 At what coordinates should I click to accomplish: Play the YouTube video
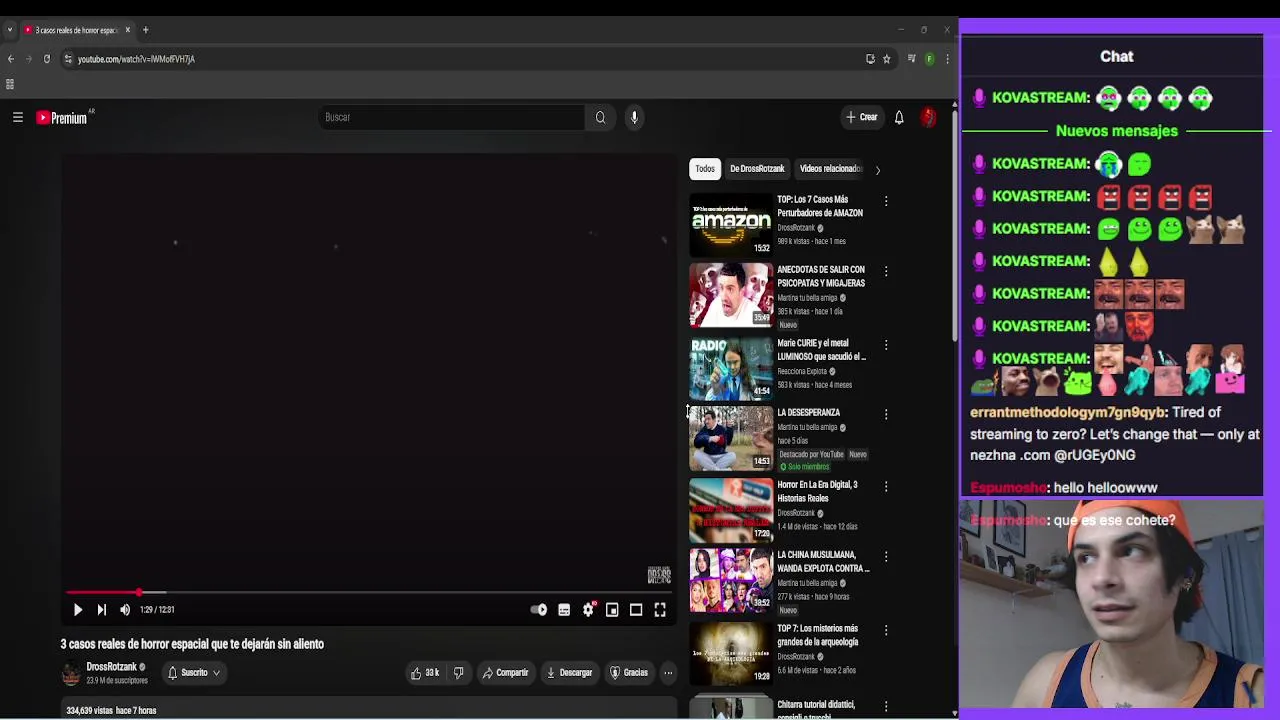click(x=77, y=609)
